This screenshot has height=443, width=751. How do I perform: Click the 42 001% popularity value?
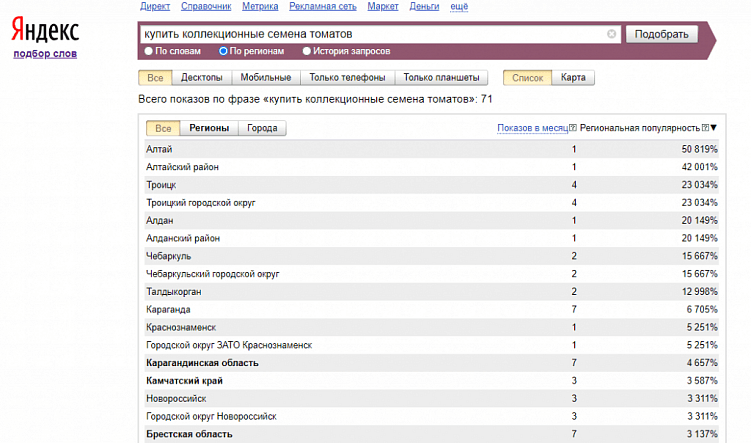(x=699, y=167)
